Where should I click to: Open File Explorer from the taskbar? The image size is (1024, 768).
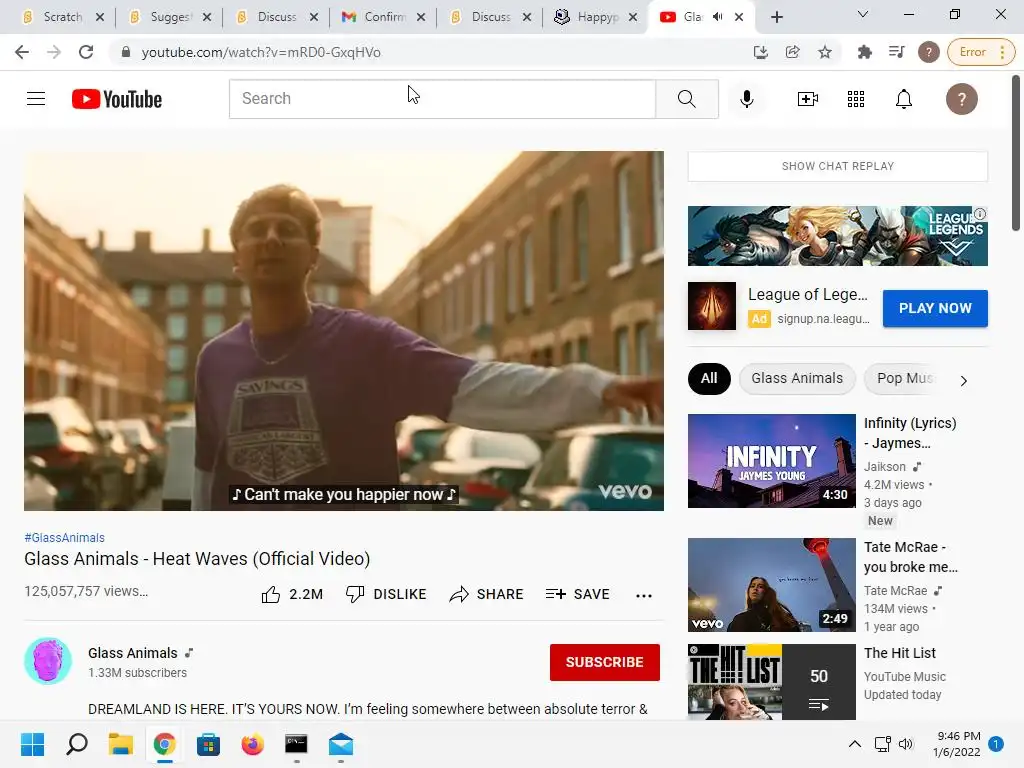pos(120,744)
